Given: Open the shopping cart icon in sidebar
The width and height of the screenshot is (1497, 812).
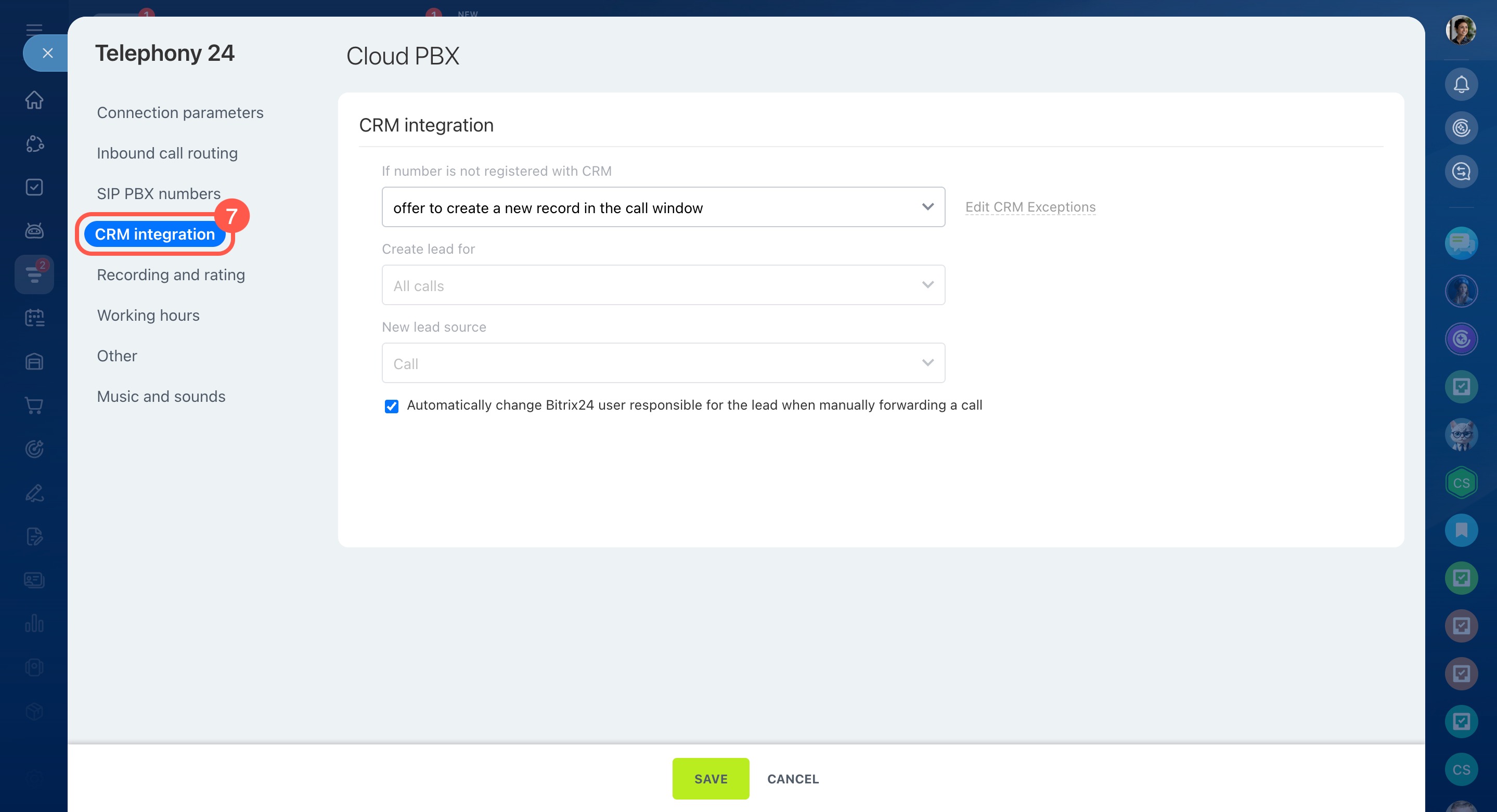Looking at the screenshot, I should click(34, 405).
